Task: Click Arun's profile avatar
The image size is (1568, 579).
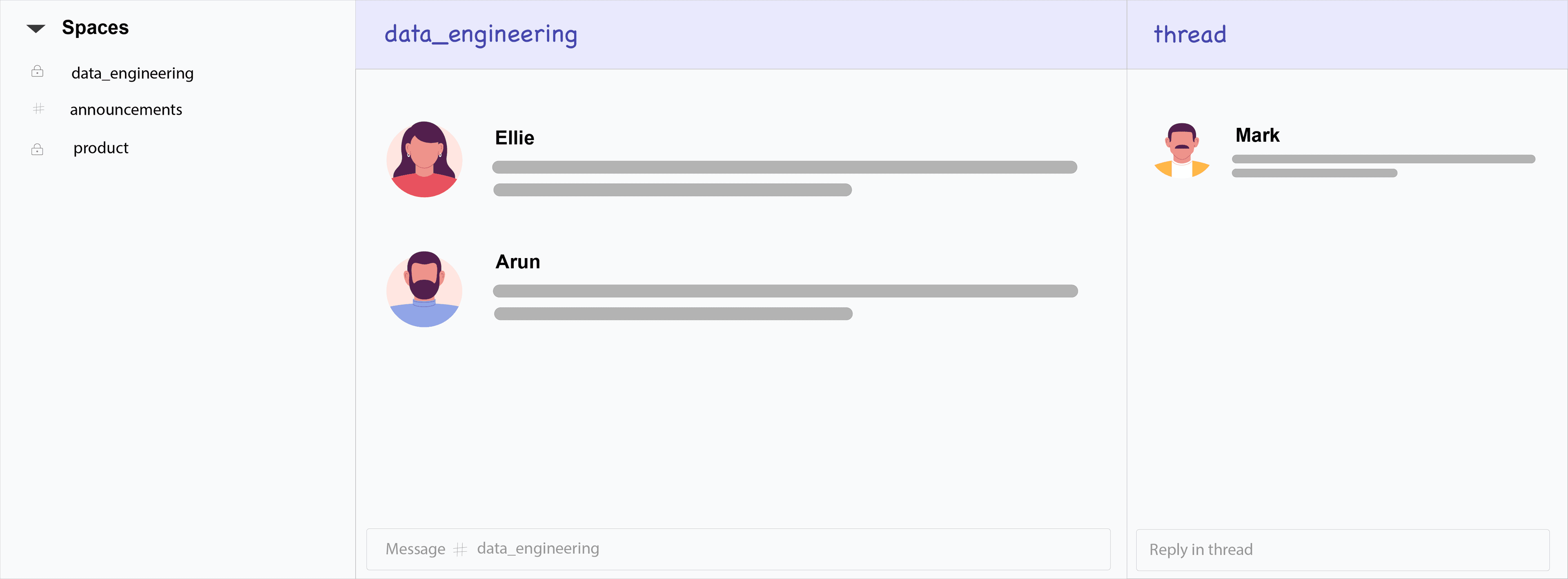Action: [424, 289]
